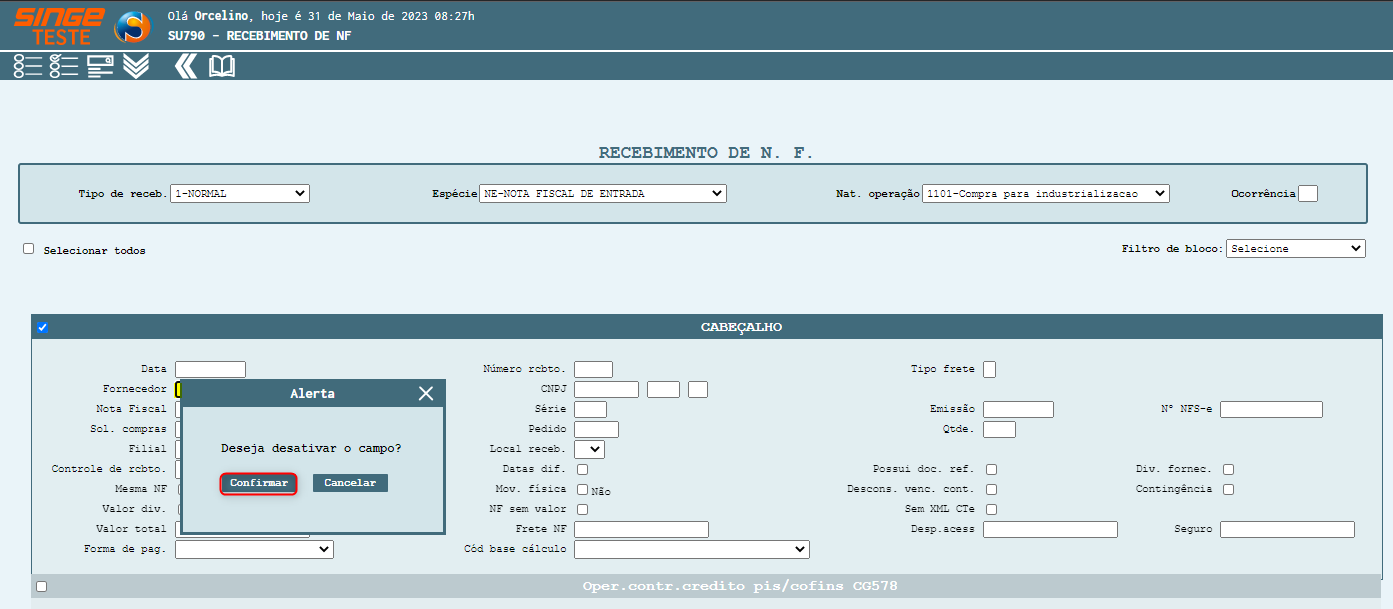This screenshot has width=1393, height=609.
Task: Click the Emissão date input field
Action: click(1018, 409)
